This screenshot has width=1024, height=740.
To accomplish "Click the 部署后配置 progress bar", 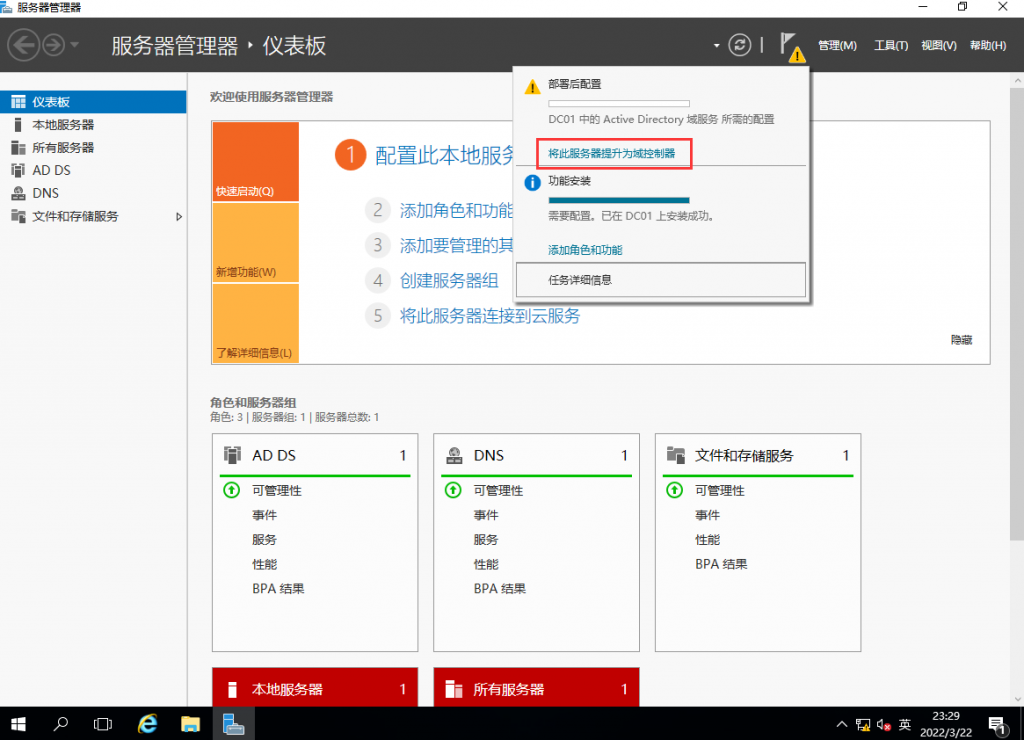I will point(618,103).
